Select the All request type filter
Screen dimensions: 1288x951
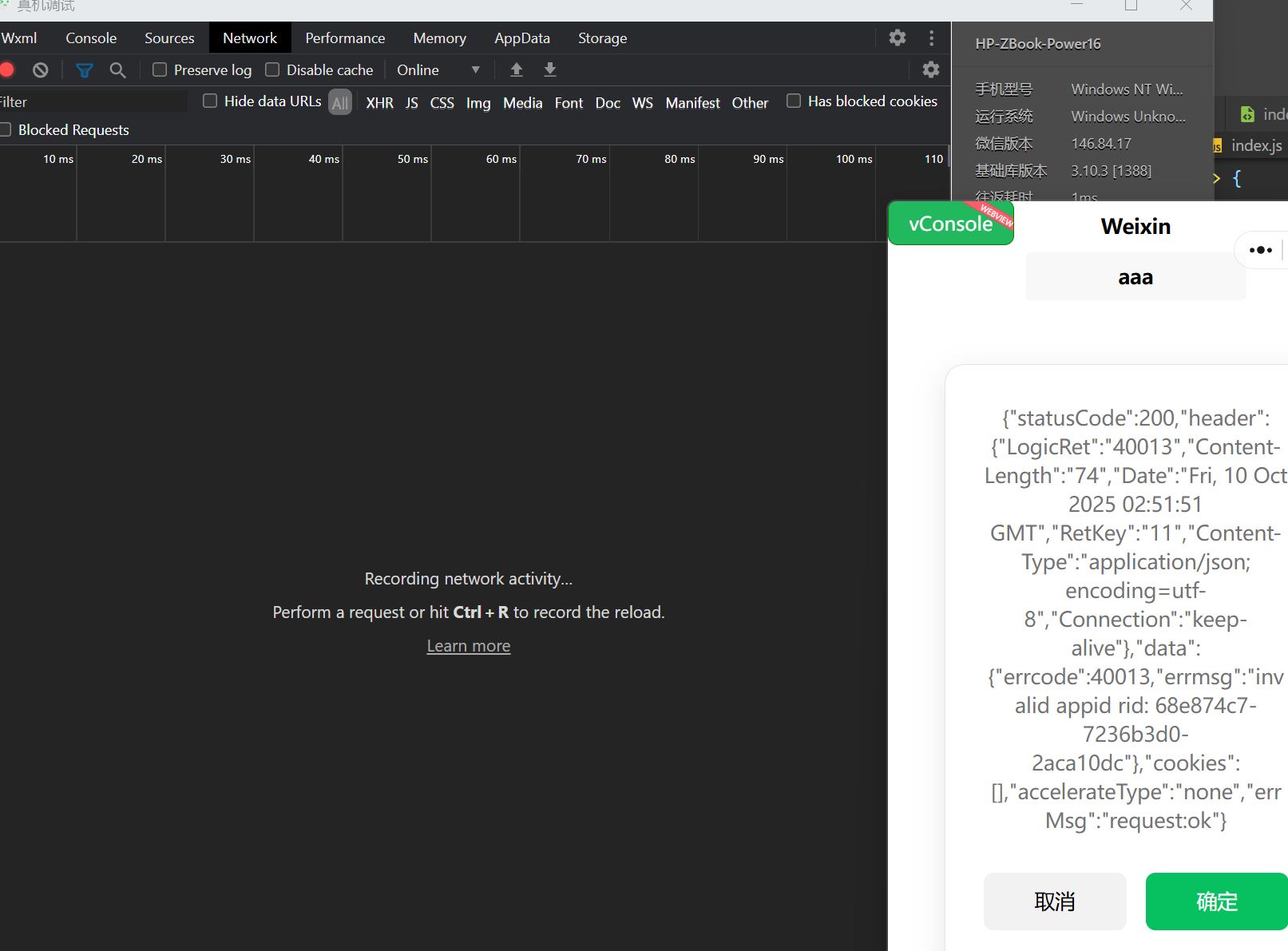(340, 102)
